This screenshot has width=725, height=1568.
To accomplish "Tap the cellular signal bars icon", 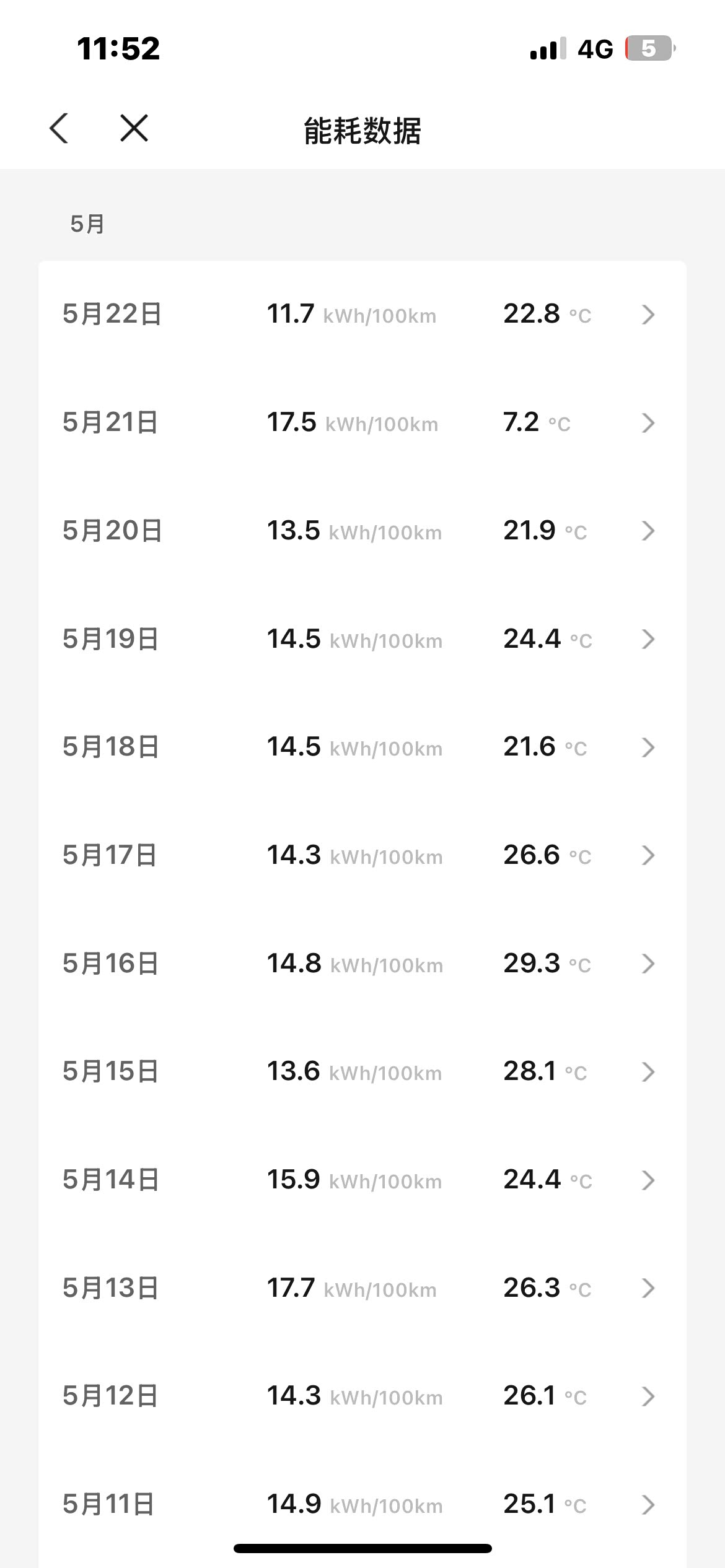I will tap(548, 48).
